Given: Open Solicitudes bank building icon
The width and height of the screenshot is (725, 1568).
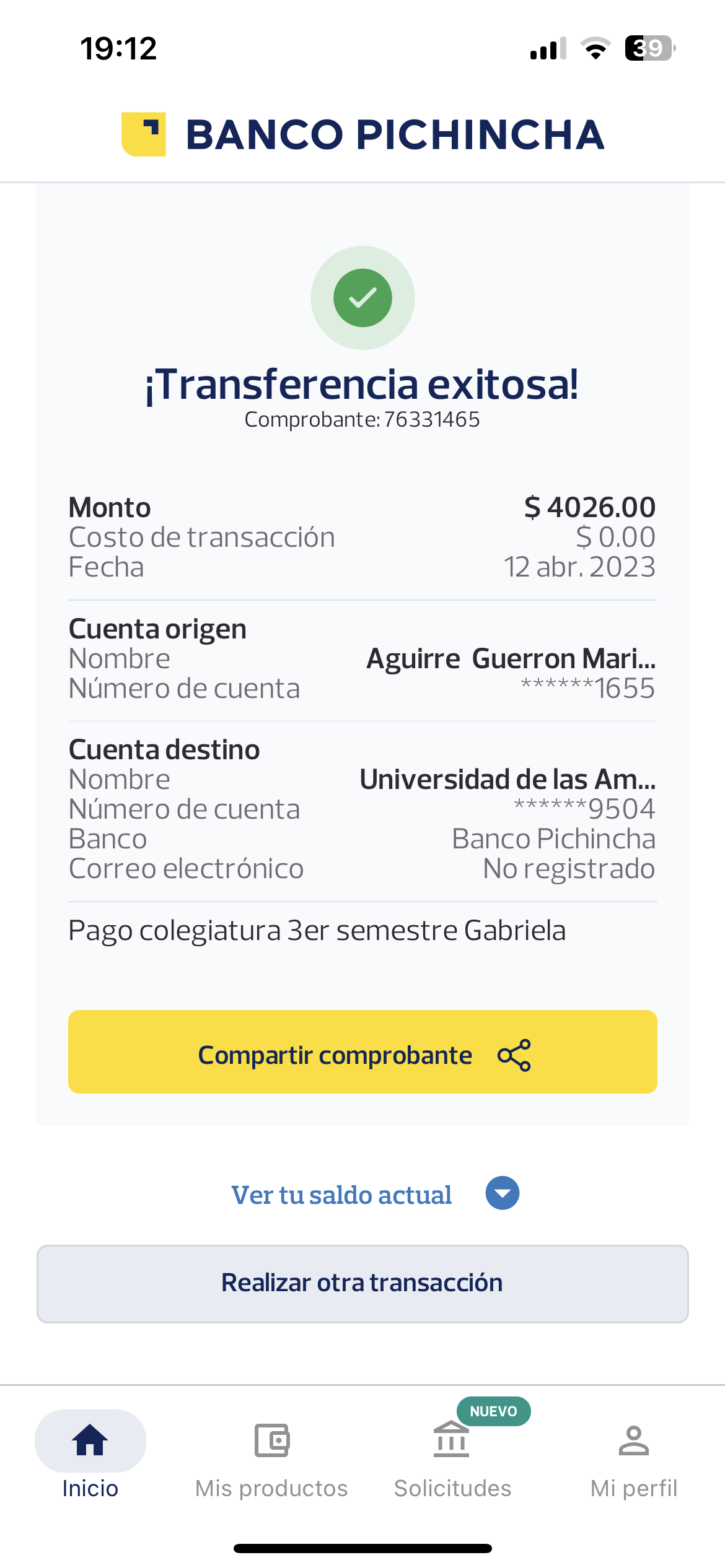Looking at the screenshot, I should (452, 1440).
